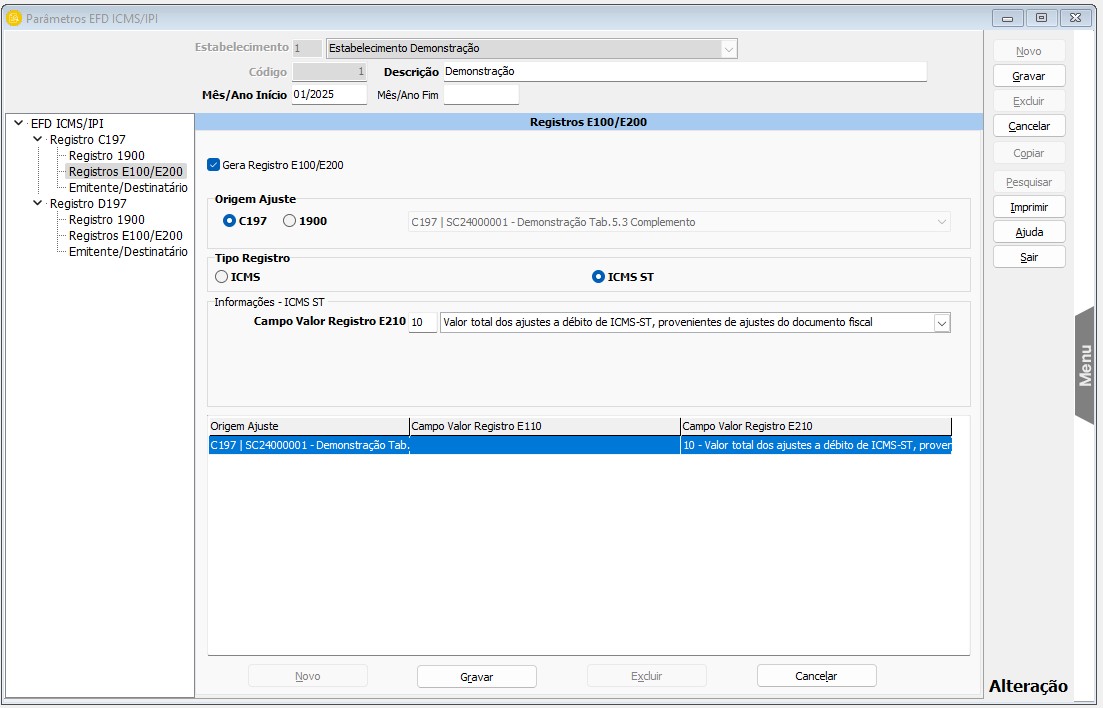Image resolution: width=1103 pixels, height=708 pixels.
Task: Collapse the Registro D197 tree node
Action: point(38,204)
